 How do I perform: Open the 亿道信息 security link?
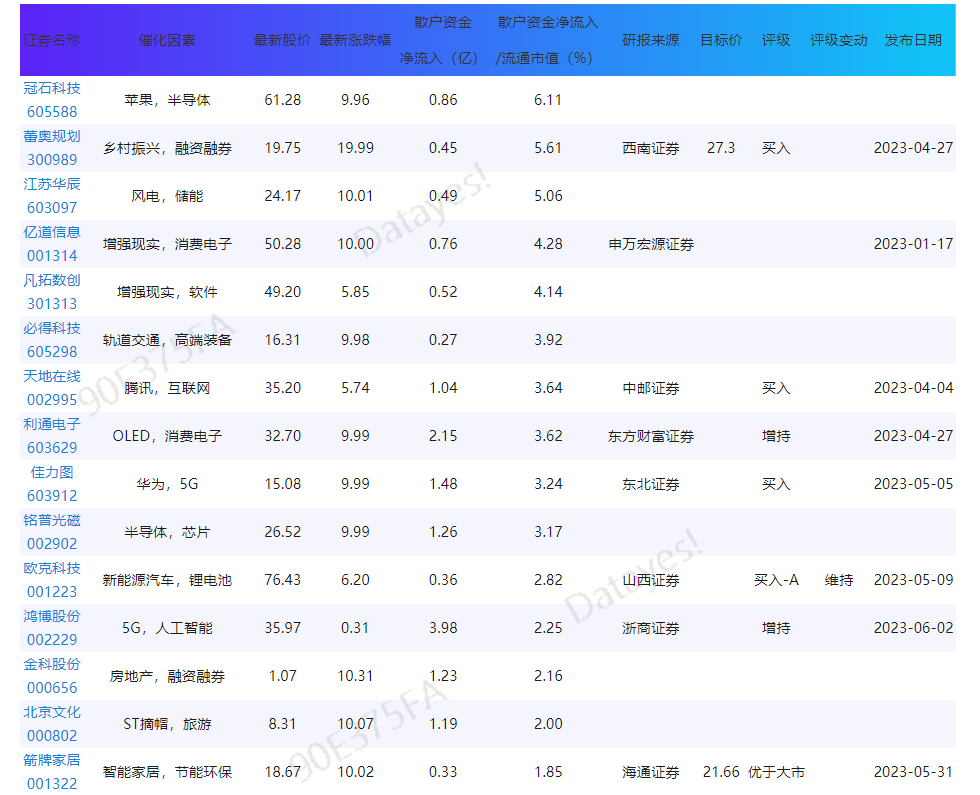pyautogui.click(x=52, y=232)
